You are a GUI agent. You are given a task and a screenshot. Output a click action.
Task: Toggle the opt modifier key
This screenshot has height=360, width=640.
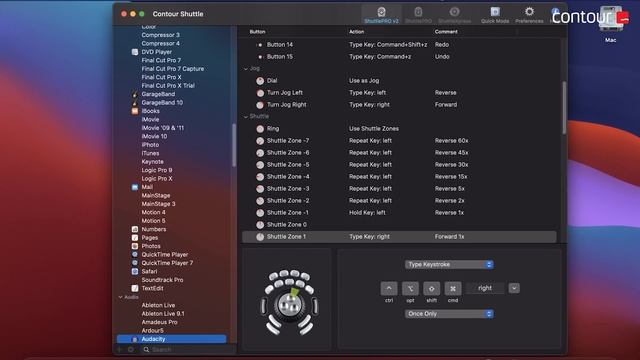pyautogui.click(x=410, y=288)
